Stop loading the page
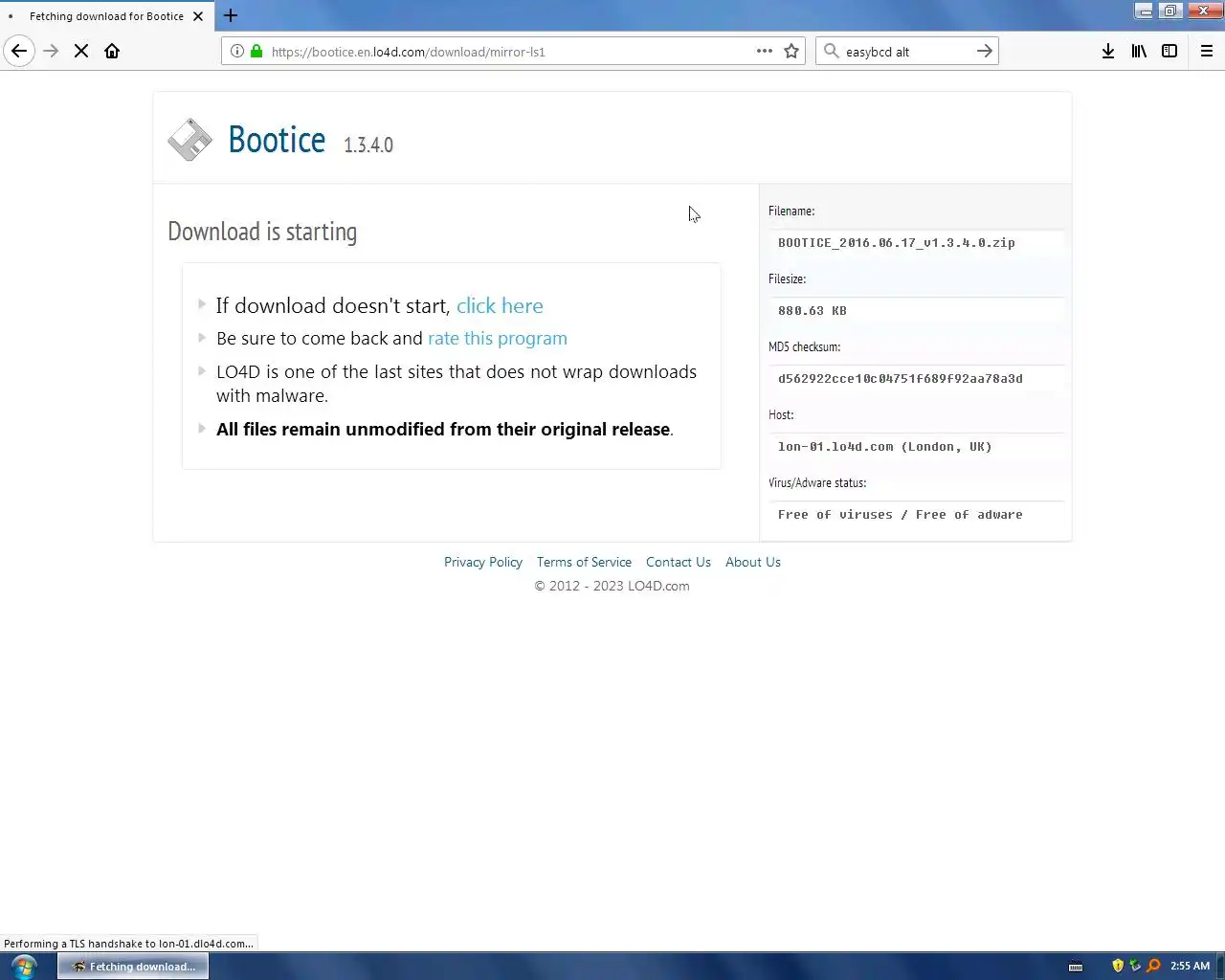The height and width of the screenshot is (980, 1225). [x=81, y=52]
